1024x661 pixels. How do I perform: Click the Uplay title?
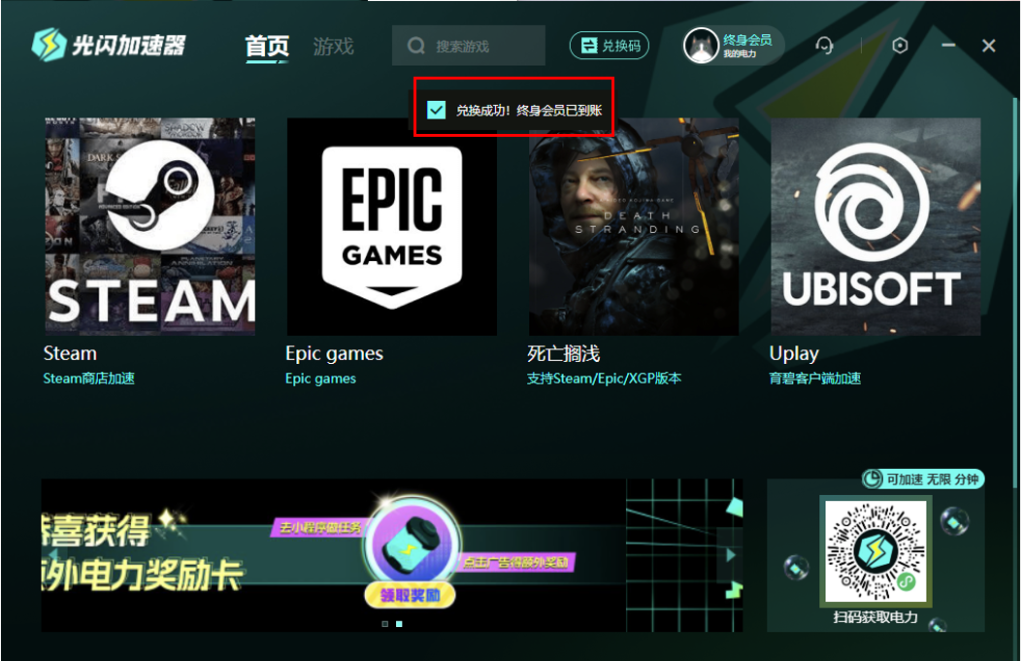[793, 354]
